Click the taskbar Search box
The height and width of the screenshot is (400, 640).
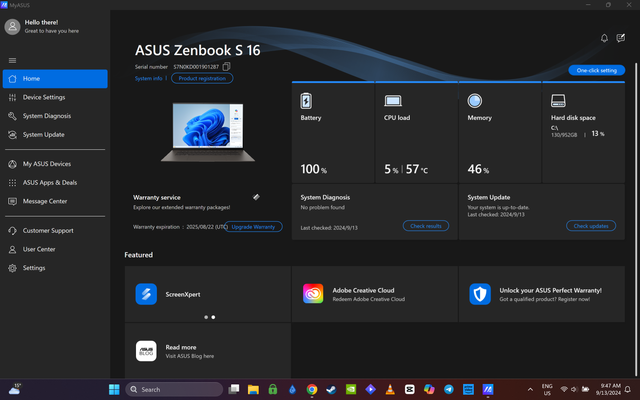(174, 389)
